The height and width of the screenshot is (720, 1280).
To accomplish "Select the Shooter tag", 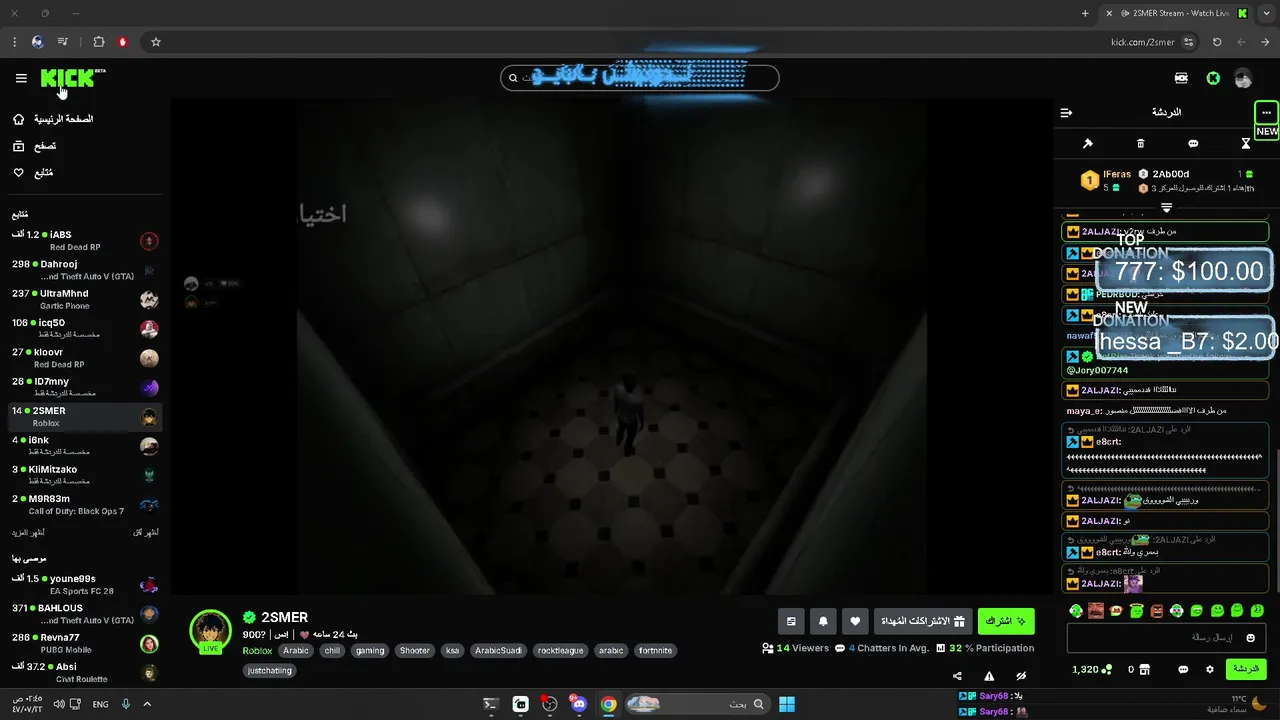I will click(415, 651).
